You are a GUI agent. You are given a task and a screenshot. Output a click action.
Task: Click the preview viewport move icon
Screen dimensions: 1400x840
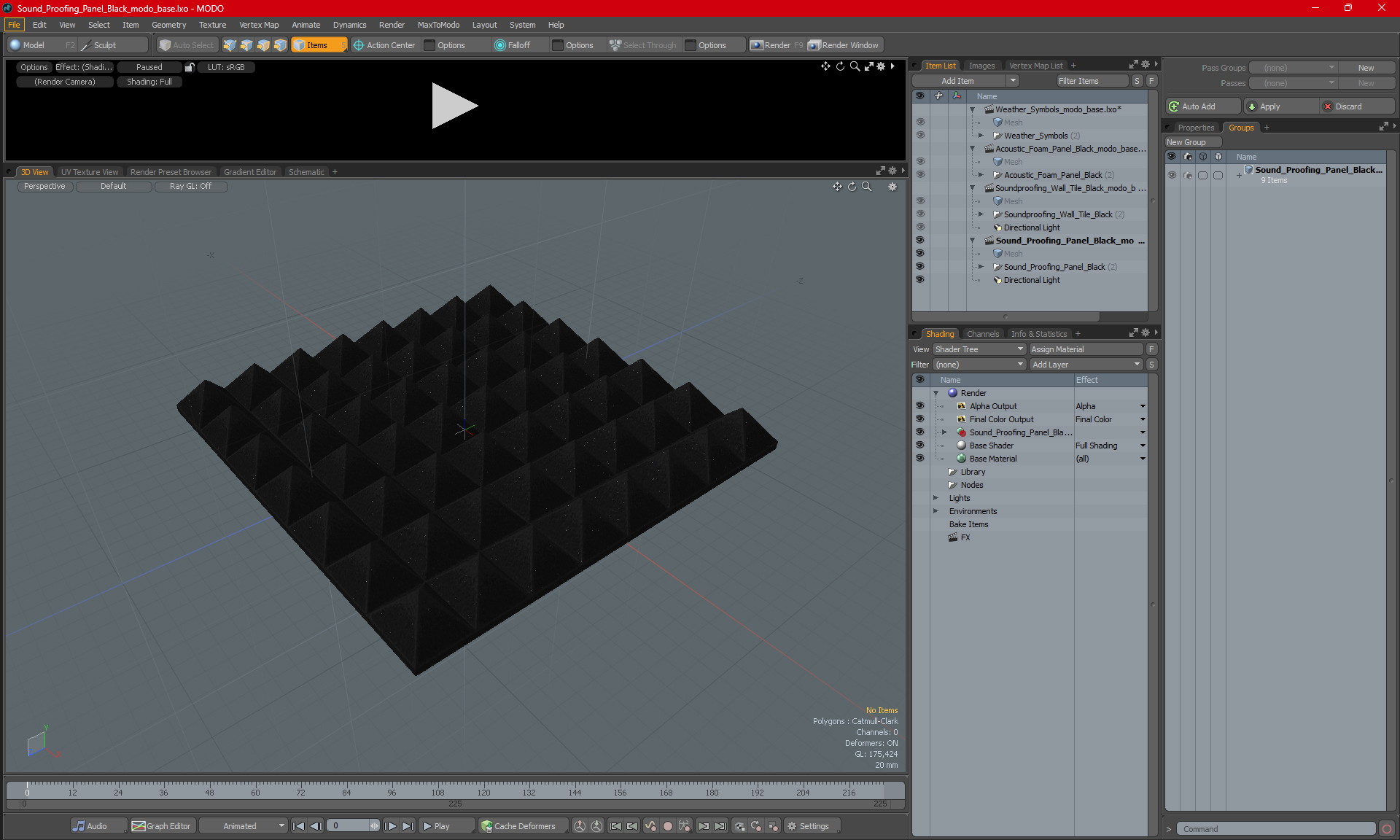tap(825, 66)
